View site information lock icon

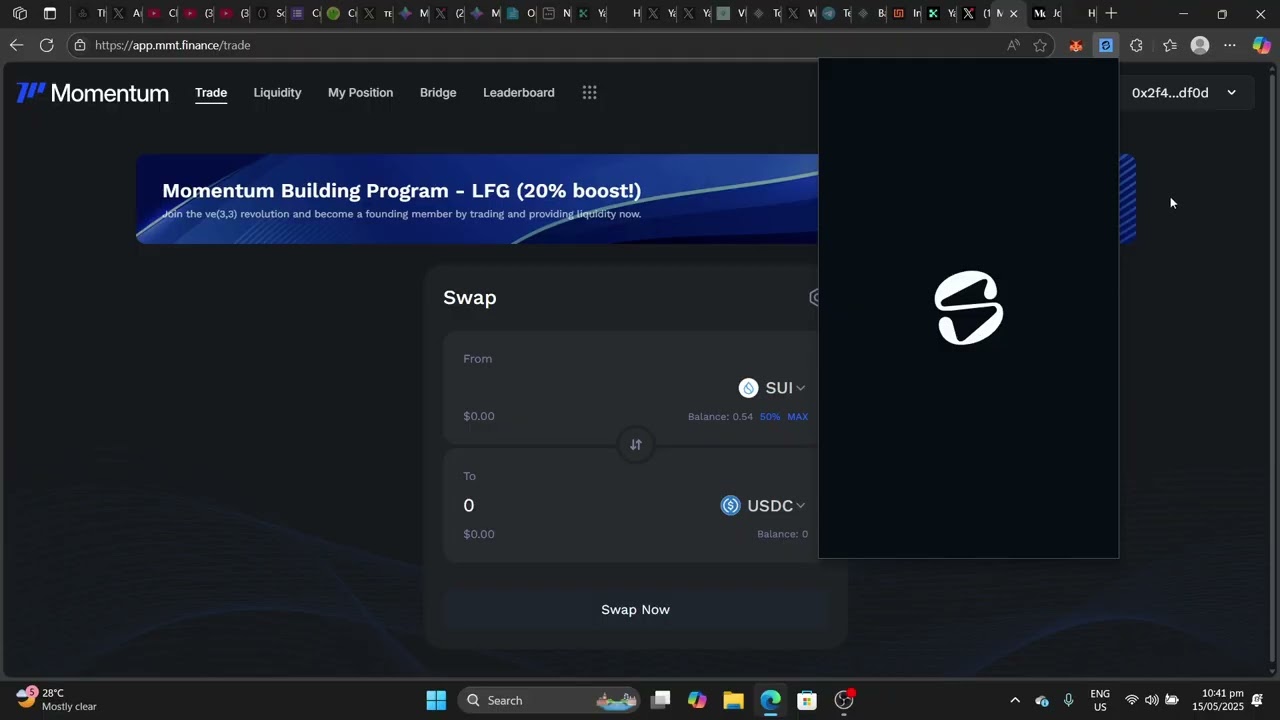(80, 45)
